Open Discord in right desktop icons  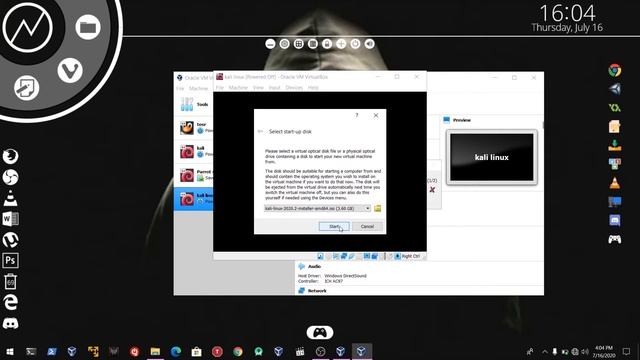pyautogui.click(x=615, y=220)
